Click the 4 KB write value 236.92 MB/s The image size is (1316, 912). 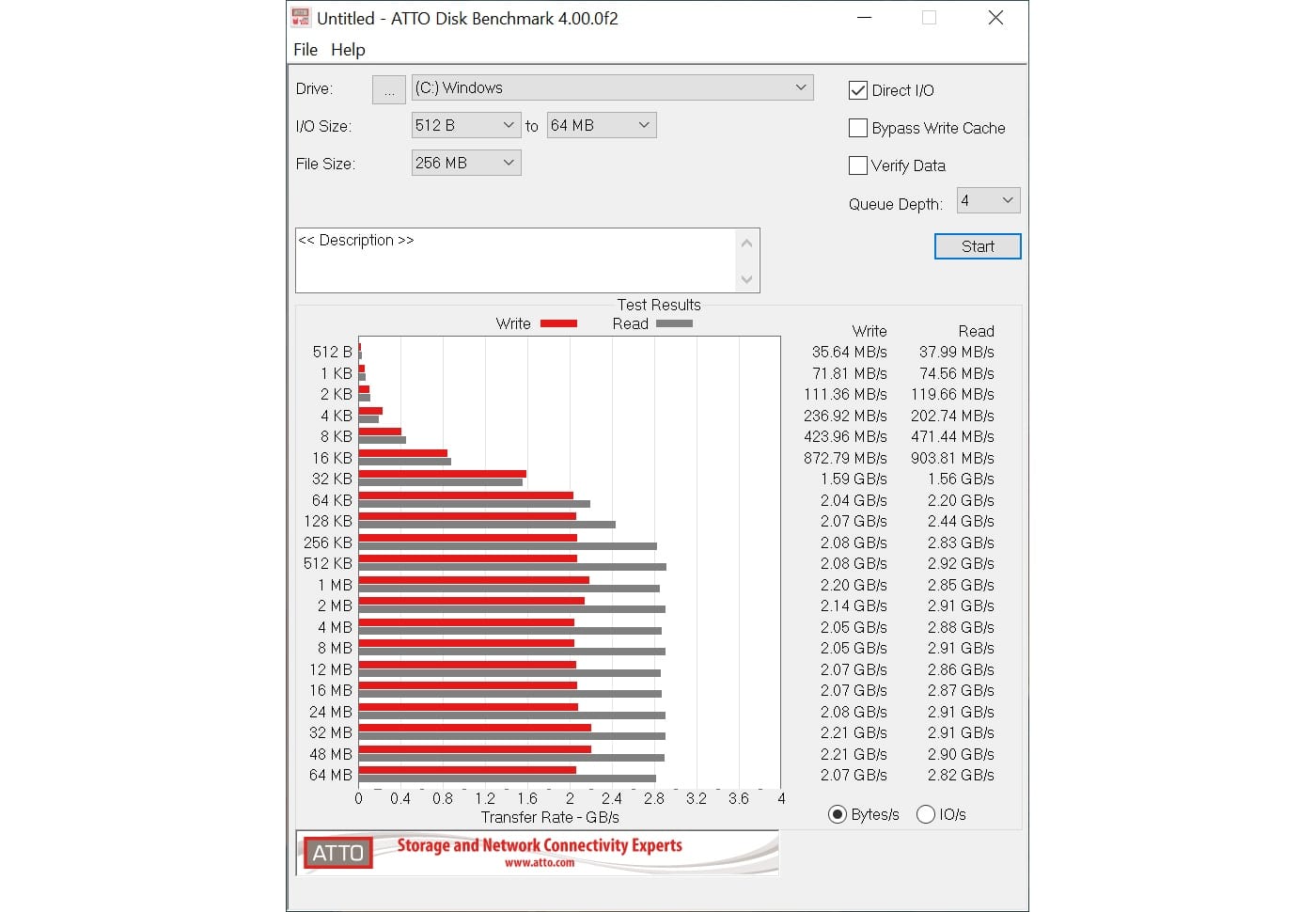(x=845, y=416)
